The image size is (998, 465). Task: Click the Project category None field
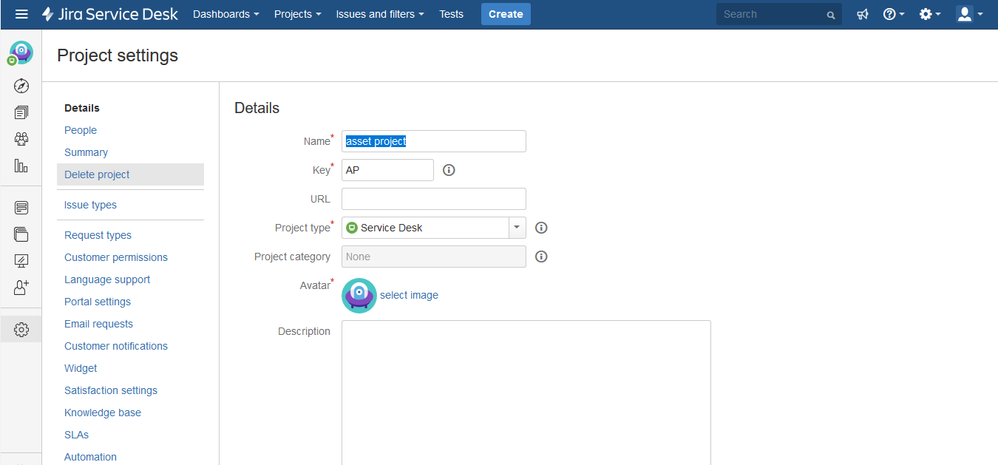[434, 256]
